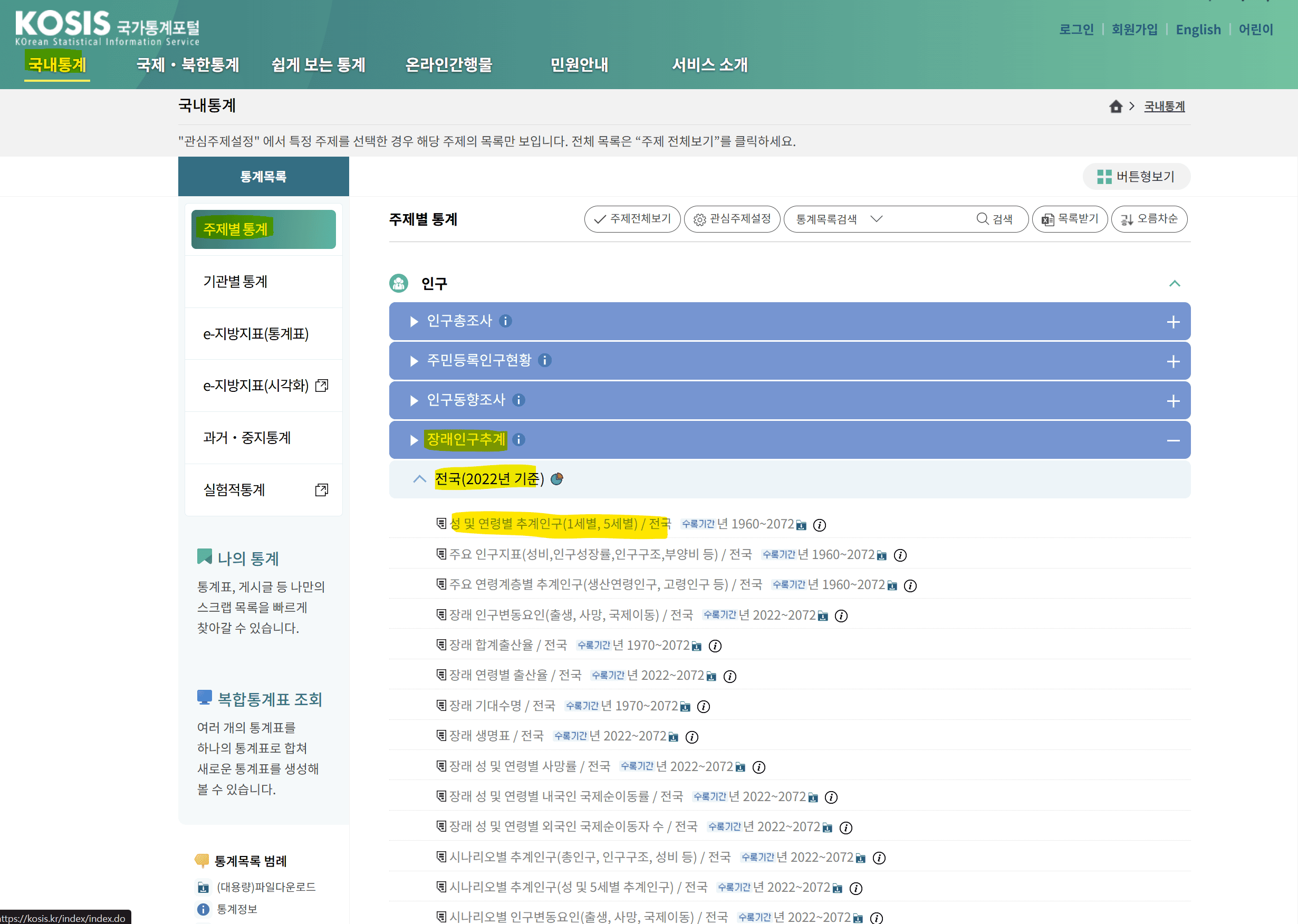The width and height of the screenshot is (1298, 924).
Task: Open 온라인간행물 top menu
Action: click(448, 65)
